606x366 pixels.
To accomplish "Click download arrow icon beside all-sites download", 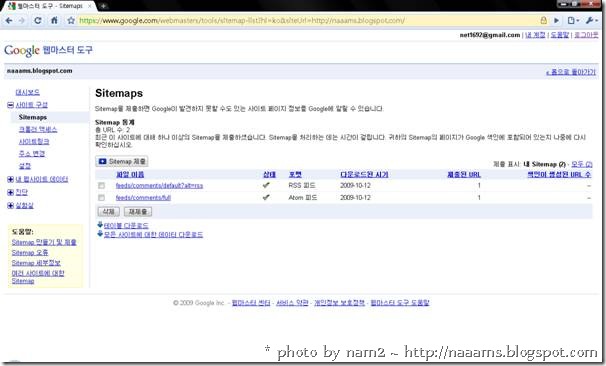I will [100, 234].
